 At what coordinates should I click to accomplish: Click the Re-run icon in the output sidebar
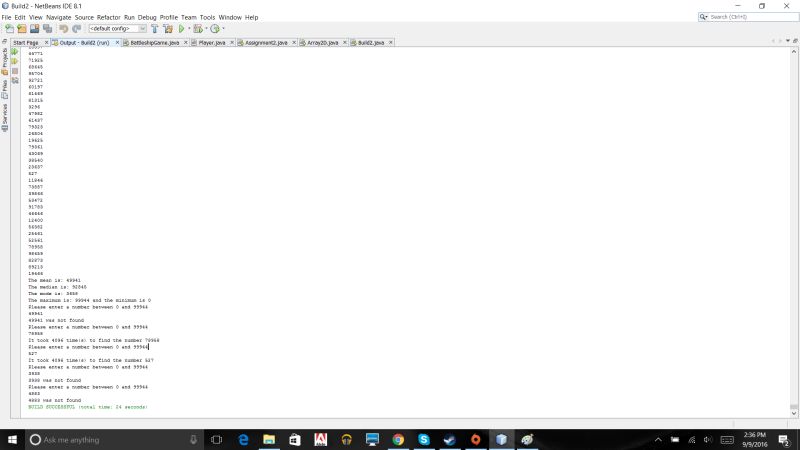[15, 52]
